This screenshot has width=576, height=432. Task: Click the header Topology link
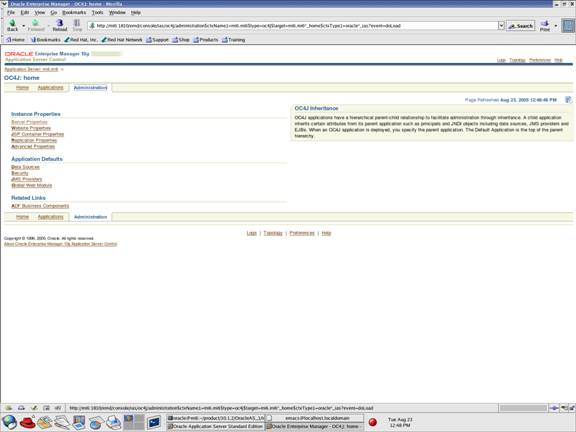517,60
